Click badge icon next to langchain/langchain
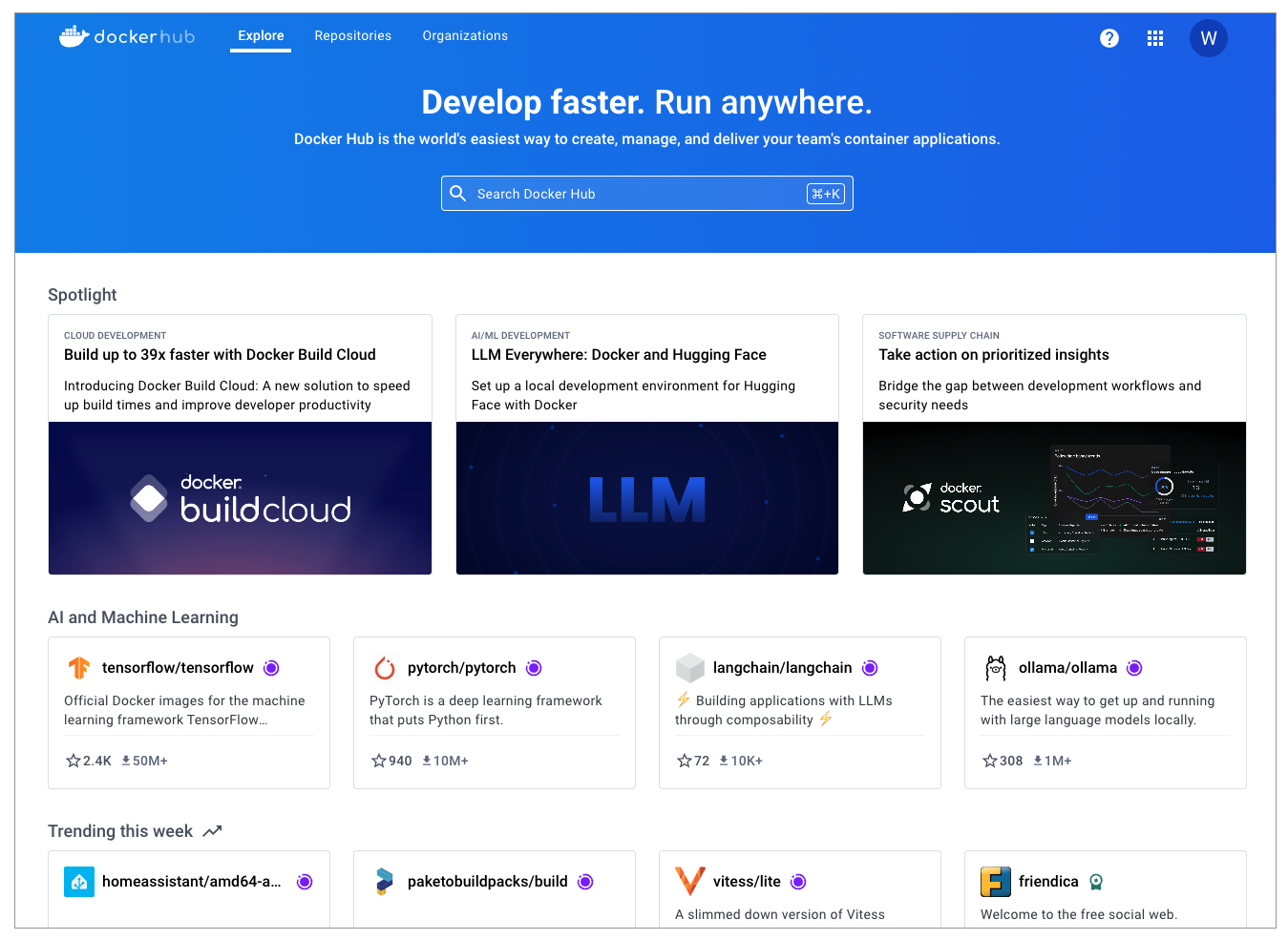1288x940 pixels. click(870, 668)
